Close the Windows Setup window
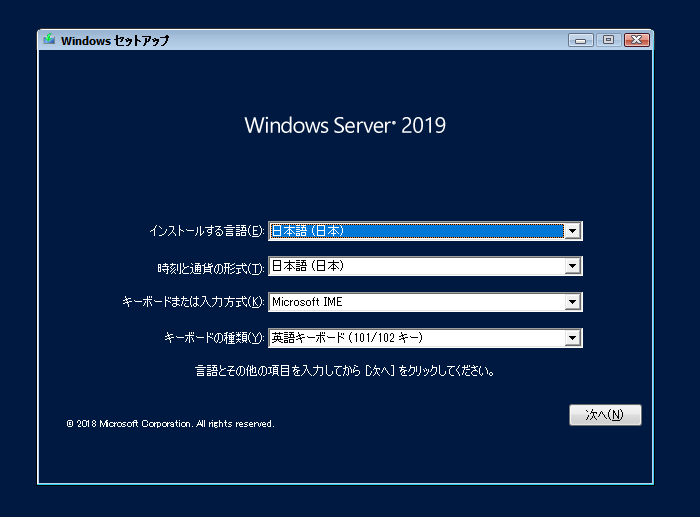The height and width of the screenshot is (517, 700). tap(637, 40)
